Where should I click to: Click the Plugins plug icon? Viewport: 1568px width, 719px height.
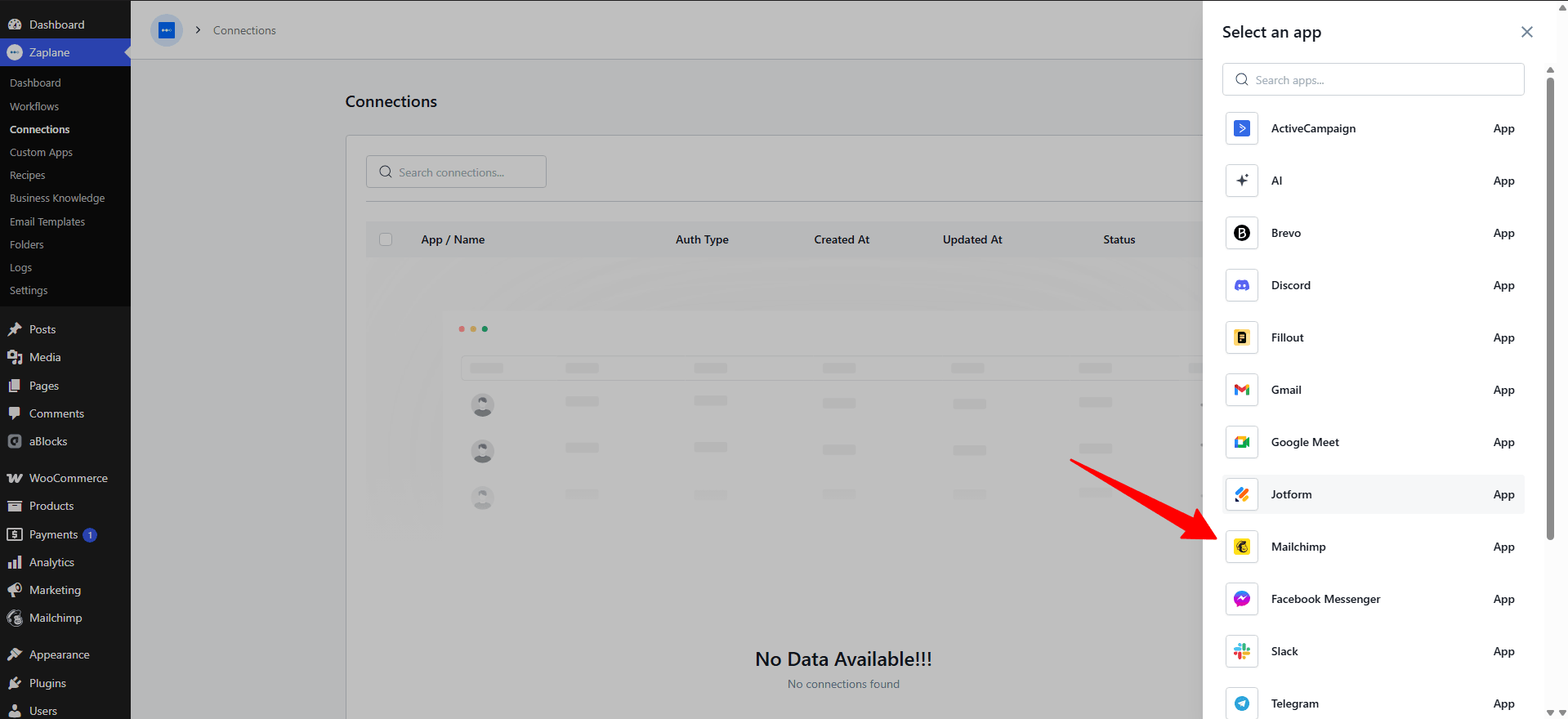coord(15,683)
